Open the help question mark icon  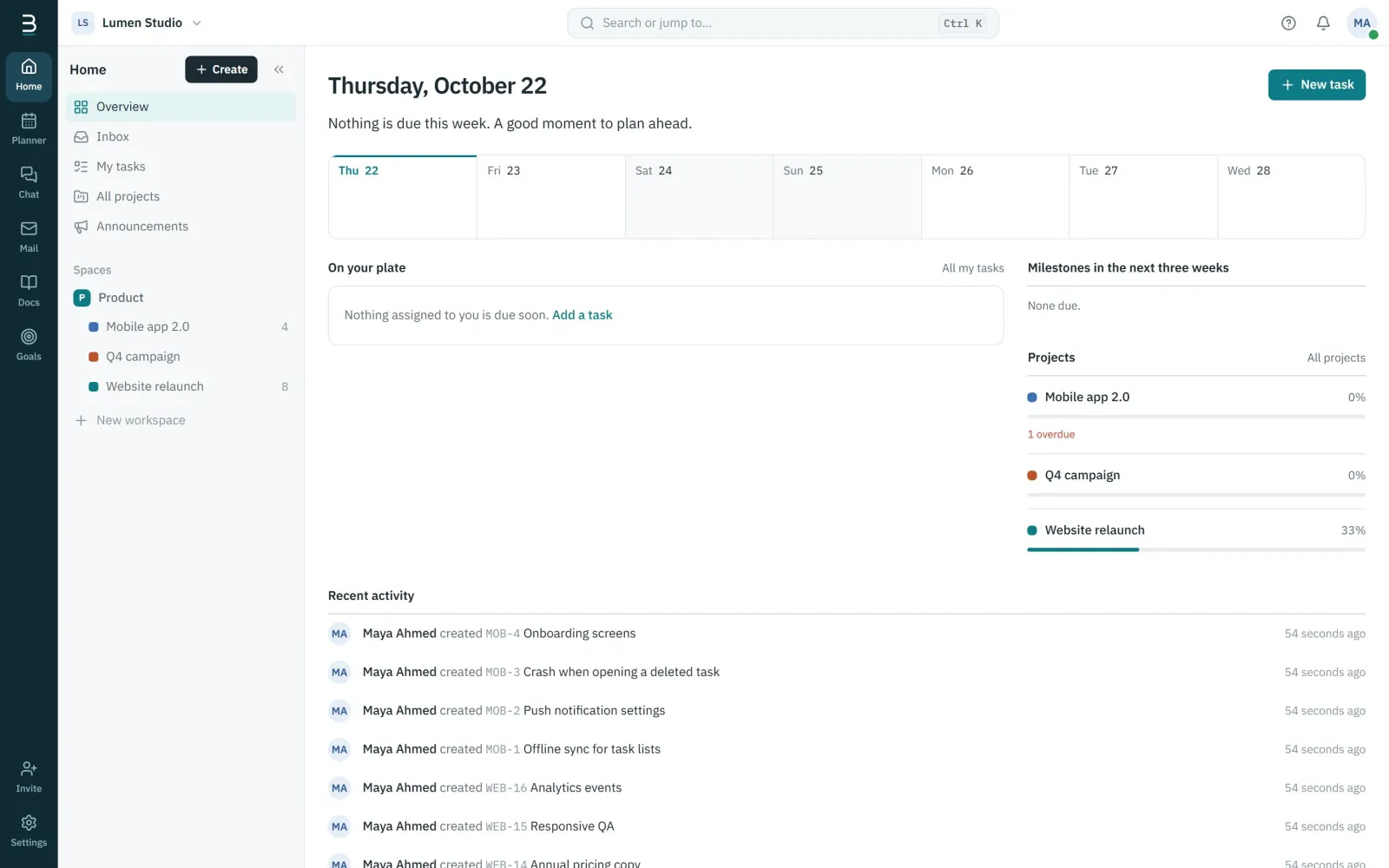[x=1288, y=23]
